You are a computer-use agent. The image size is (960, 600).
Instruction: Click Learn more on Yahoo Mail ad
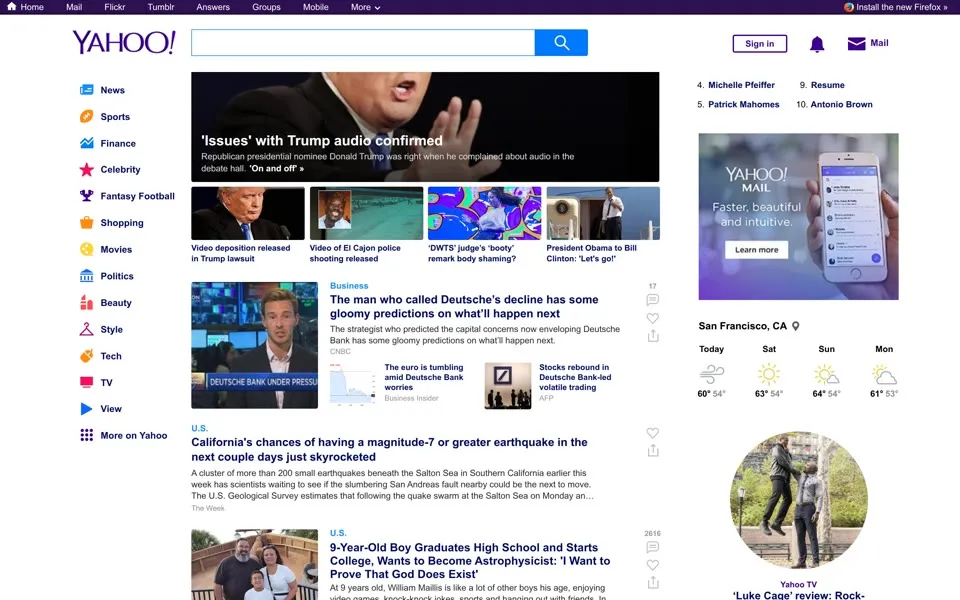click(x=757, y=250)
